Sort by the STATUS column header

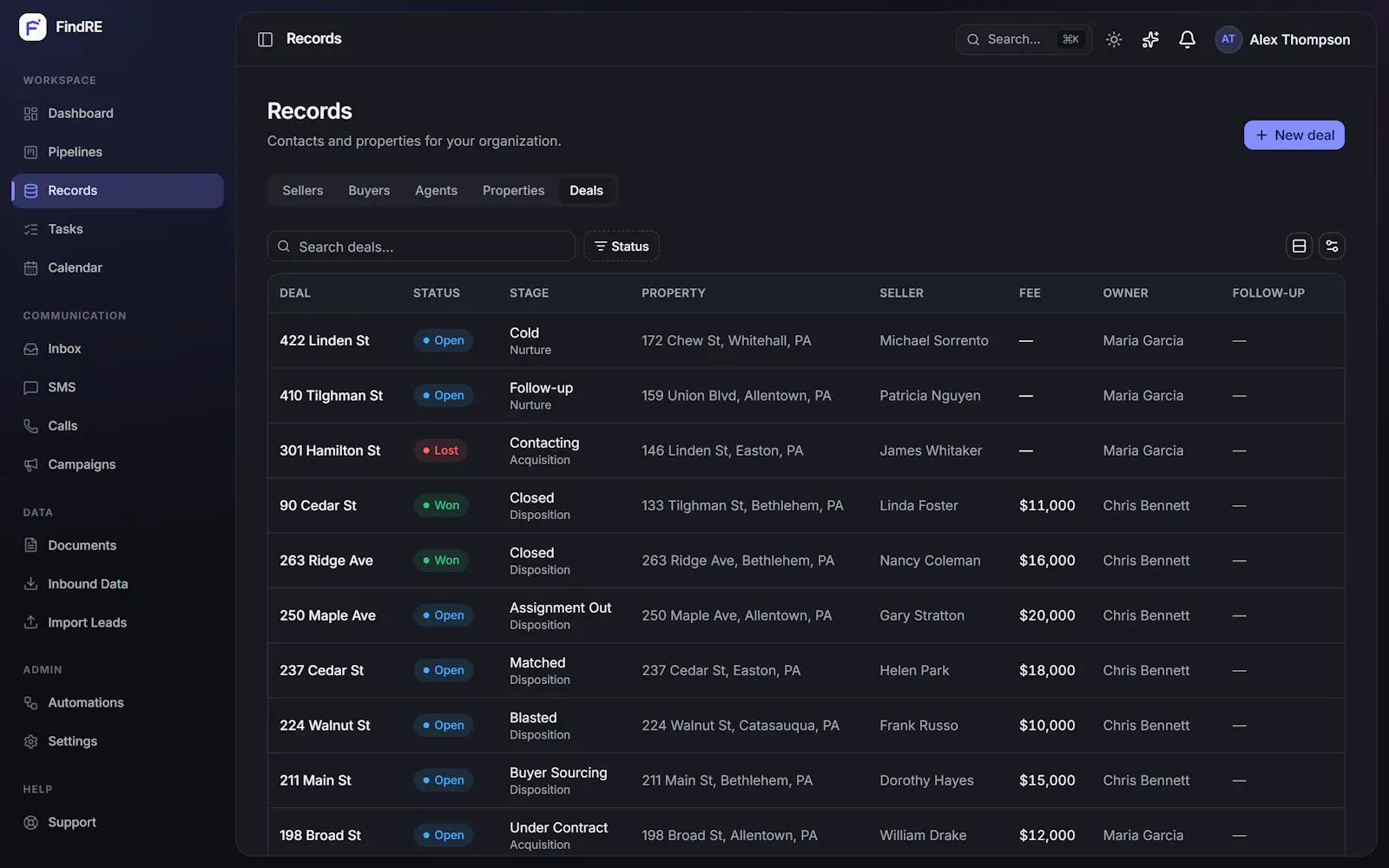[437, 293]
